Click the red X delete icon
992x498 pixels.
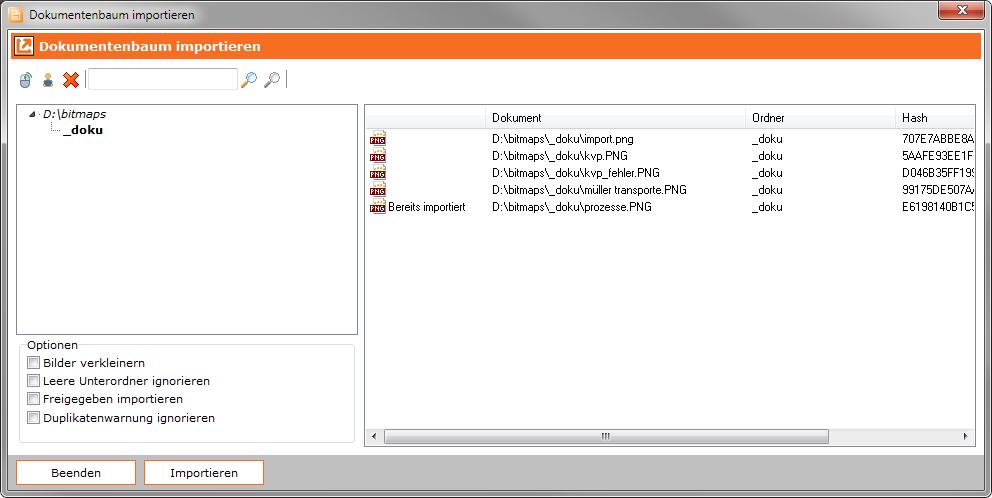[x=71, y=80]
